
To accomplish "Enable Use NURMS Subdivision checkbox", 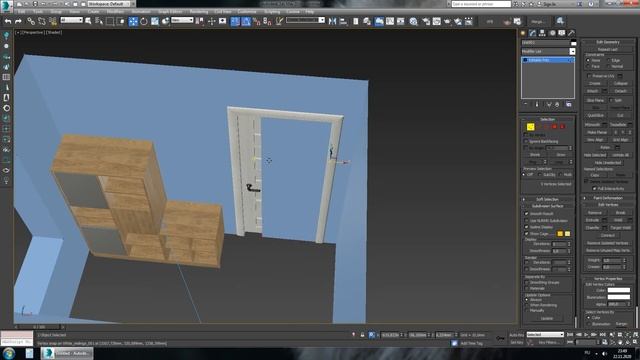I will [x=527, y=220].
